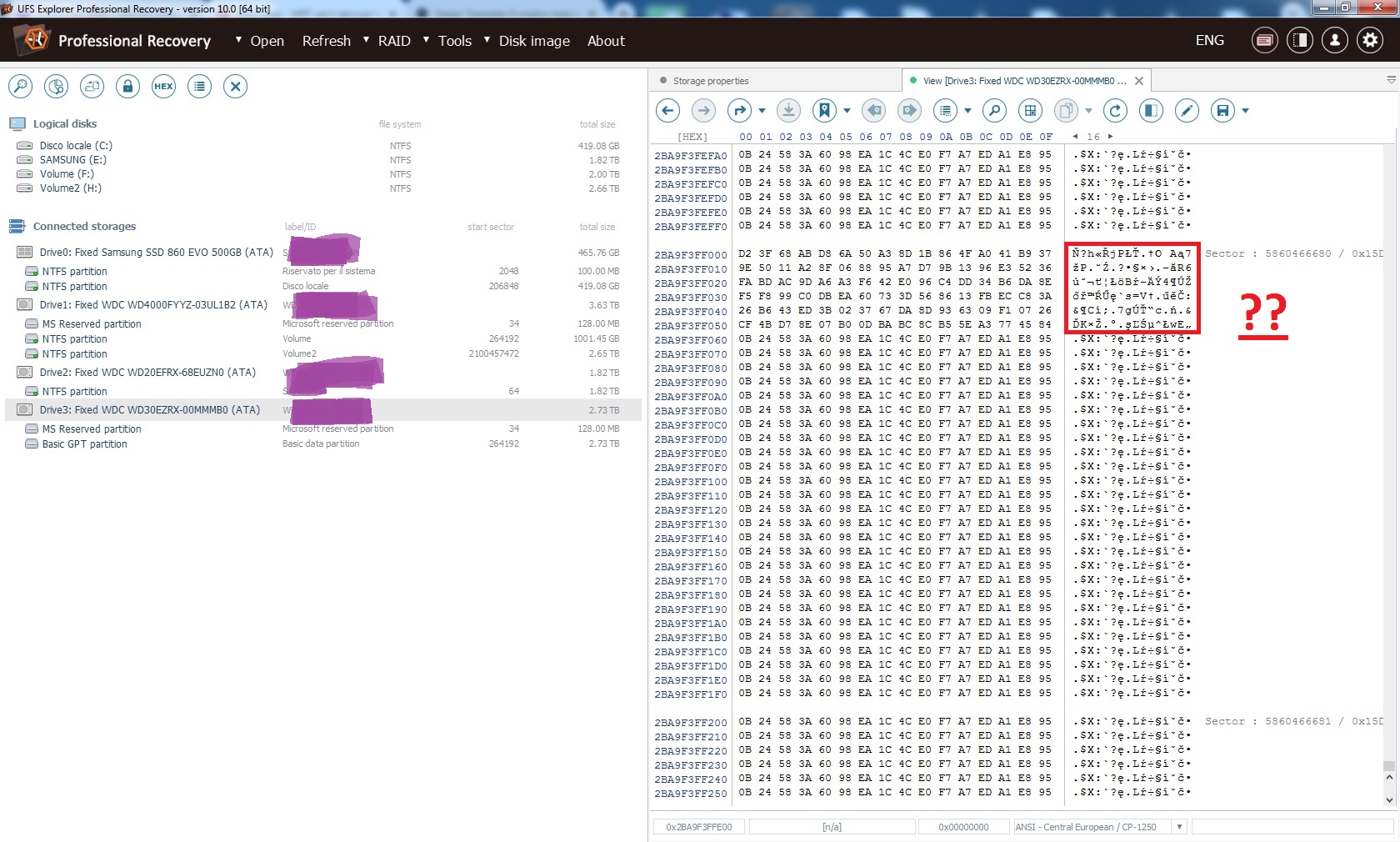
Task: Select the View Drive3 hex tab
Action: tap(1024, 81)
